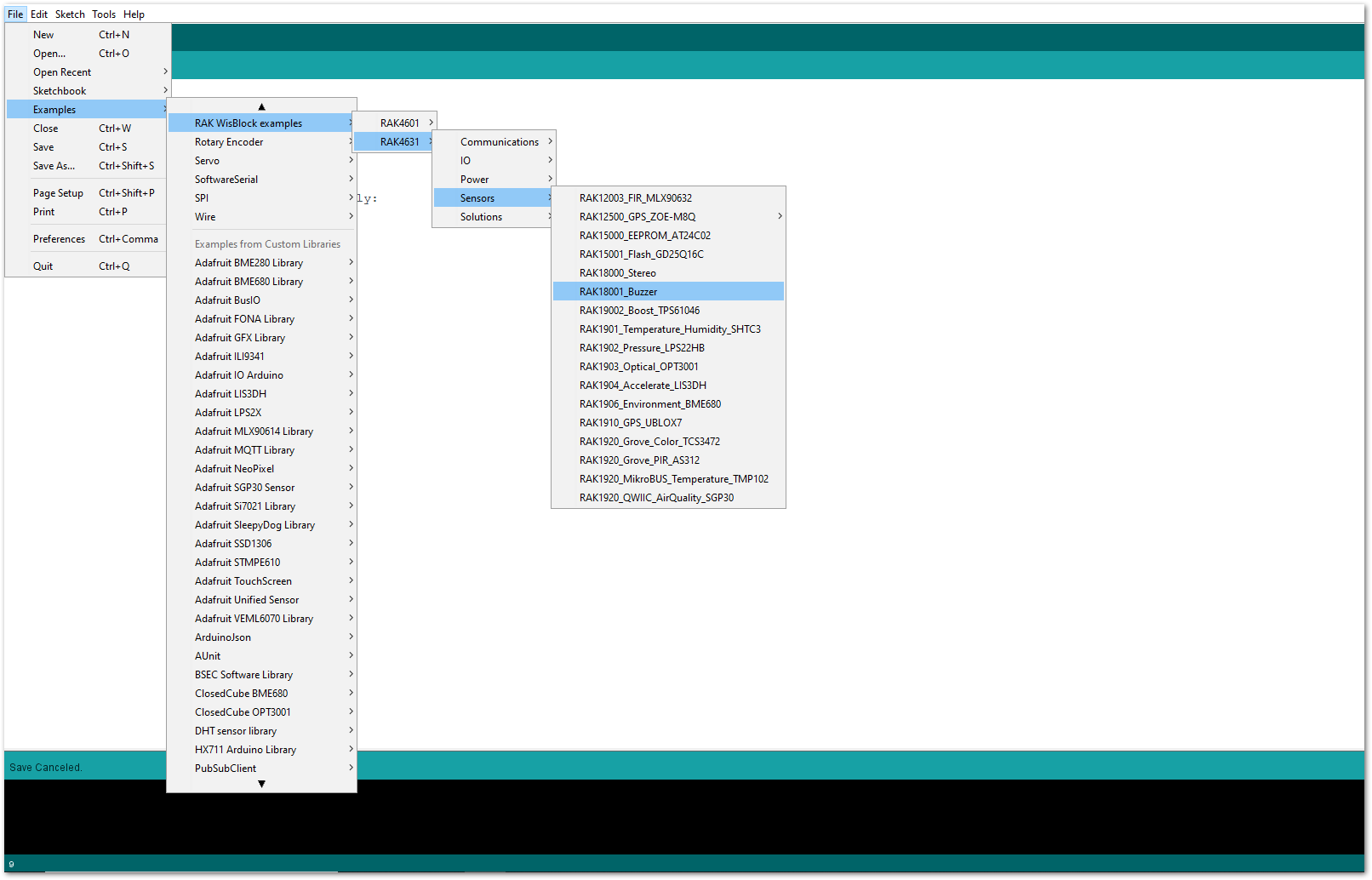
Task: Open the Edit menu
Action: [x=39, y=14]
